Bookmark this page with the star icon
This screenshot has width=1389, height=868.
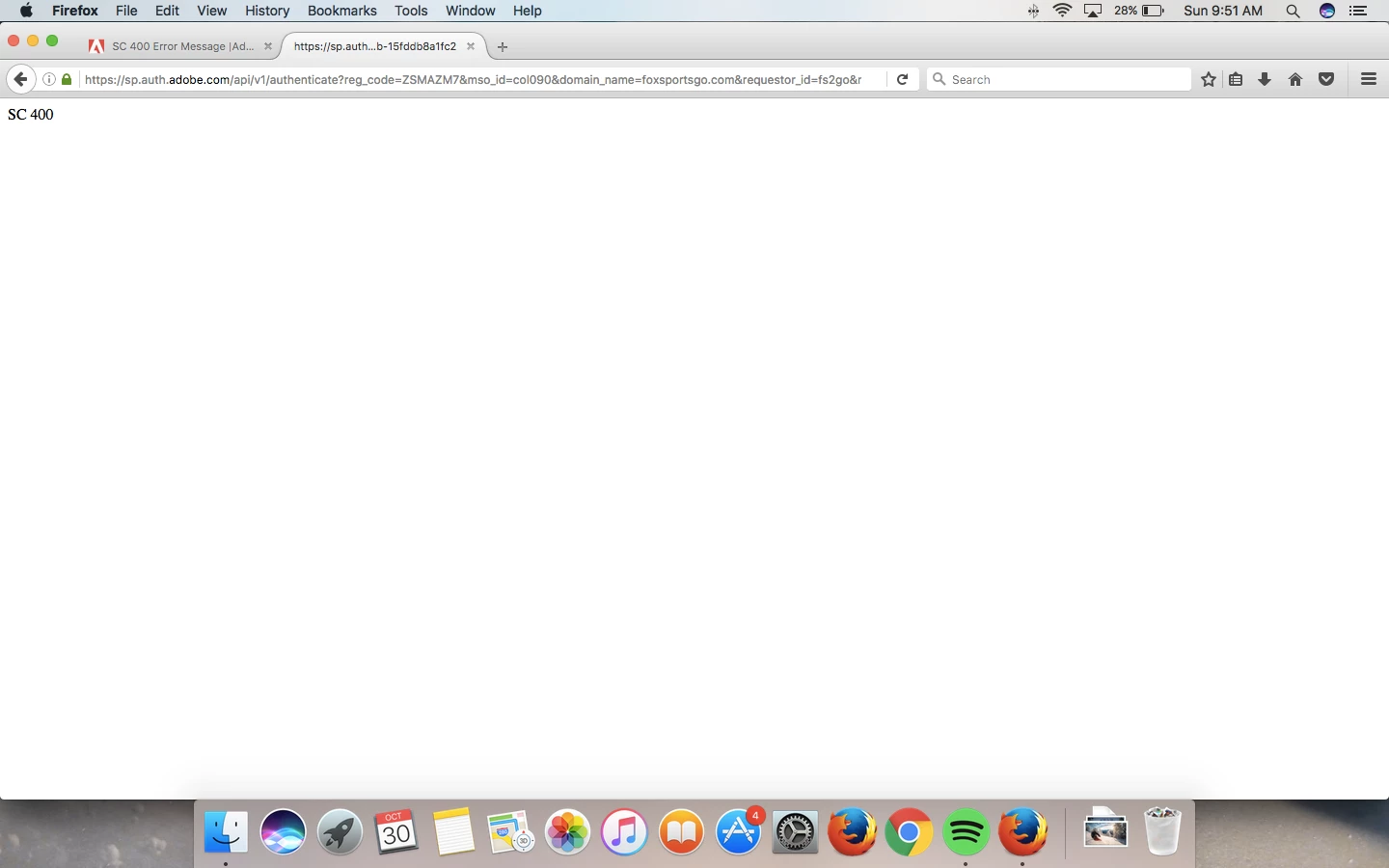click(x=1209, y=79)
